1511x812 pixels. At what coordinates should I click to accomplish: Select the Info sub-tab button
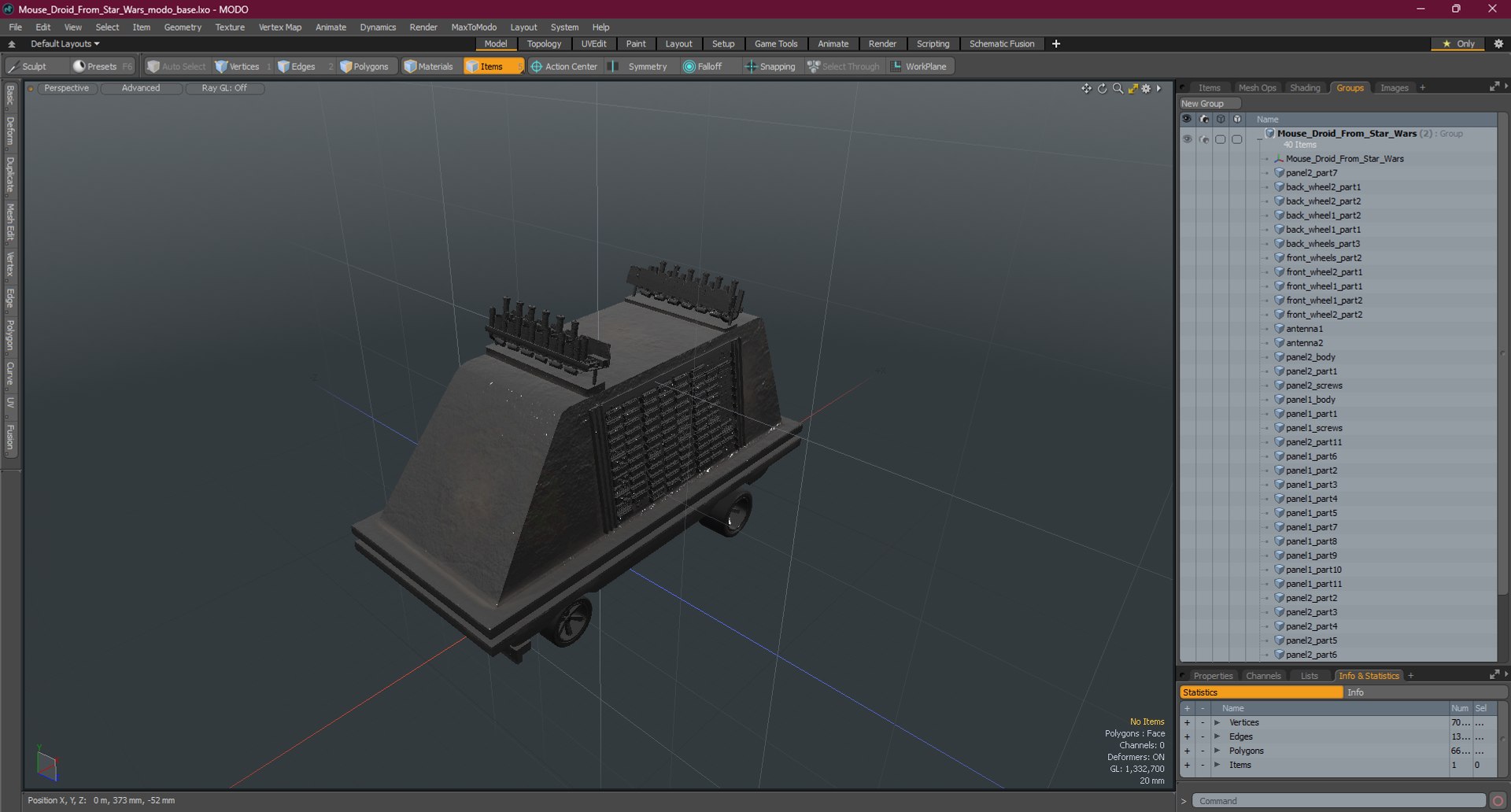1424,692
